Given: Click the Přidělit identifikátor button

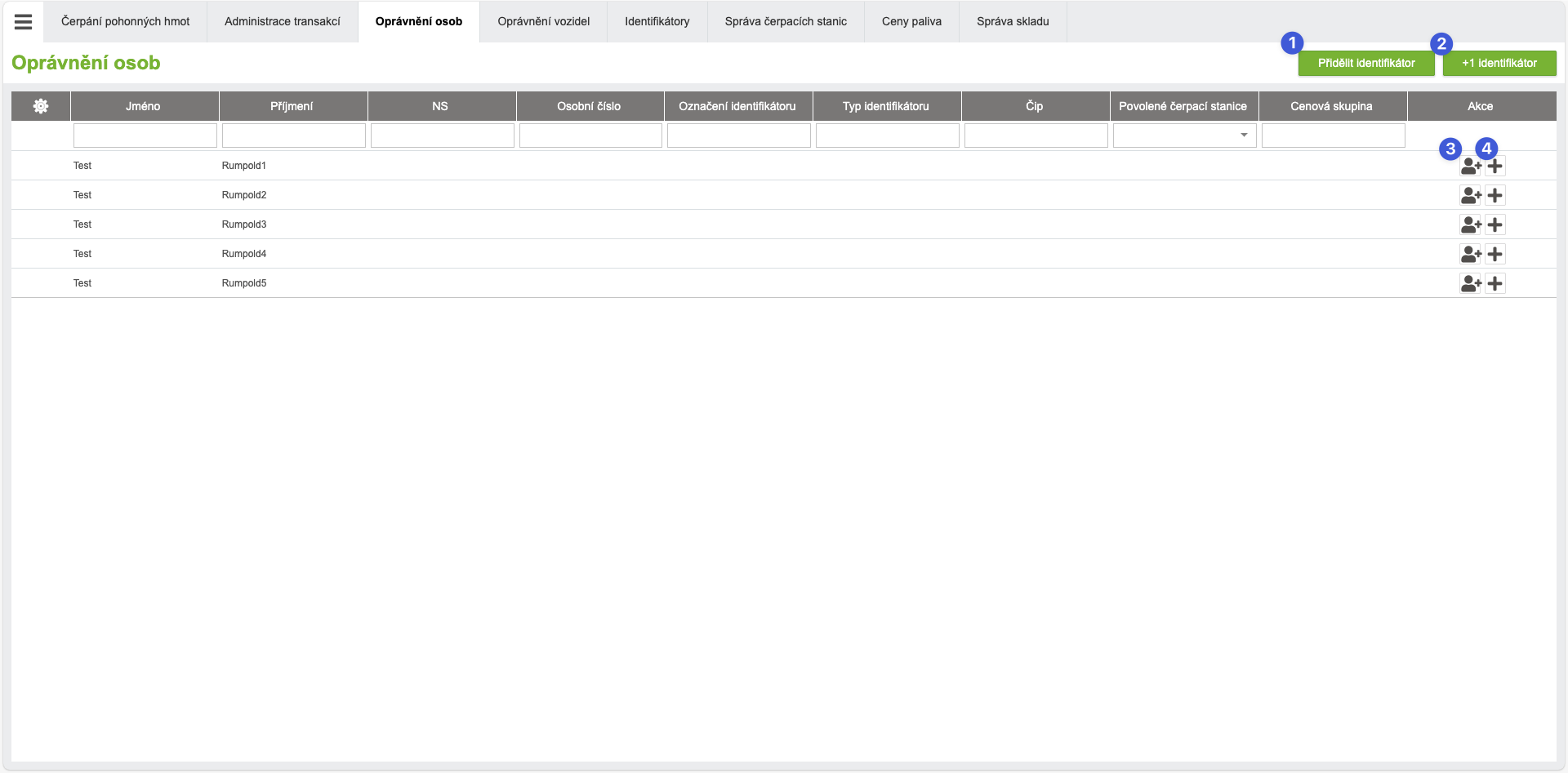Looking at the screenshot, I should [1366, 63].
